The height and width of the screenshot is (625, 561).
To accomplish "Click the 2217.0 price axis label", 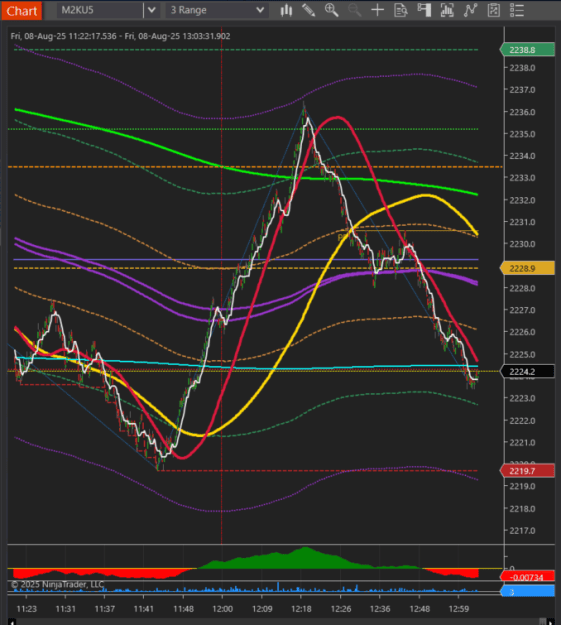I will point(522,531).
